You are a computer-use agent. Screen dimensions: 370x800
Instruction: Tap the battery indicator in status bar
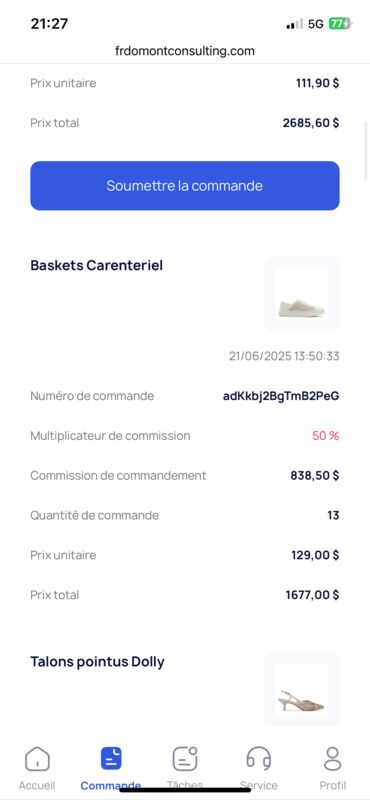point(339,24)
